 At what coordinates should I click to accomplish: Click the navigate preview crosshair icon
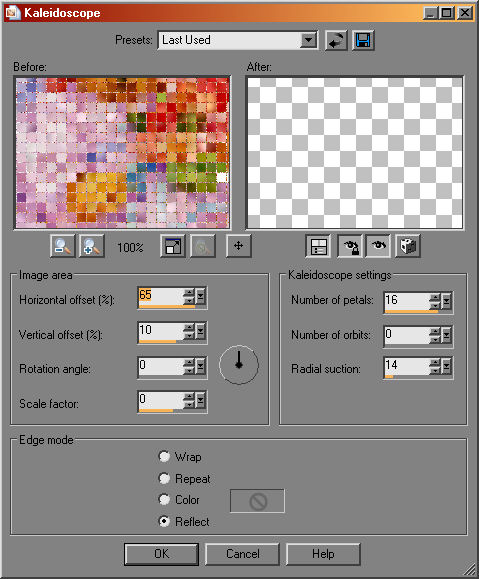239,246
